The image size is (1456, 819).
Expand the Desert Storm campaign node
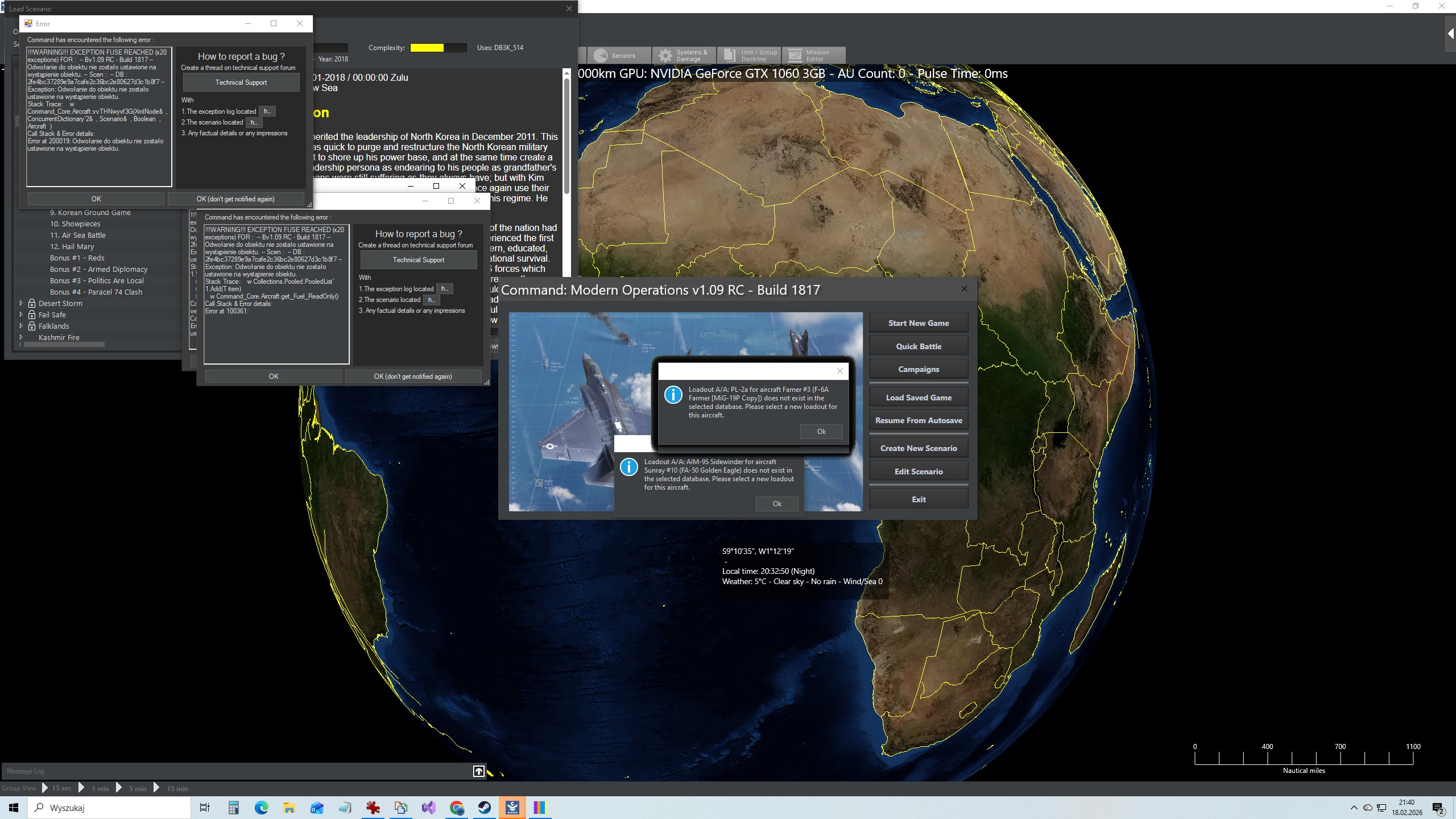pyautogui.click(x=22, y=303)
